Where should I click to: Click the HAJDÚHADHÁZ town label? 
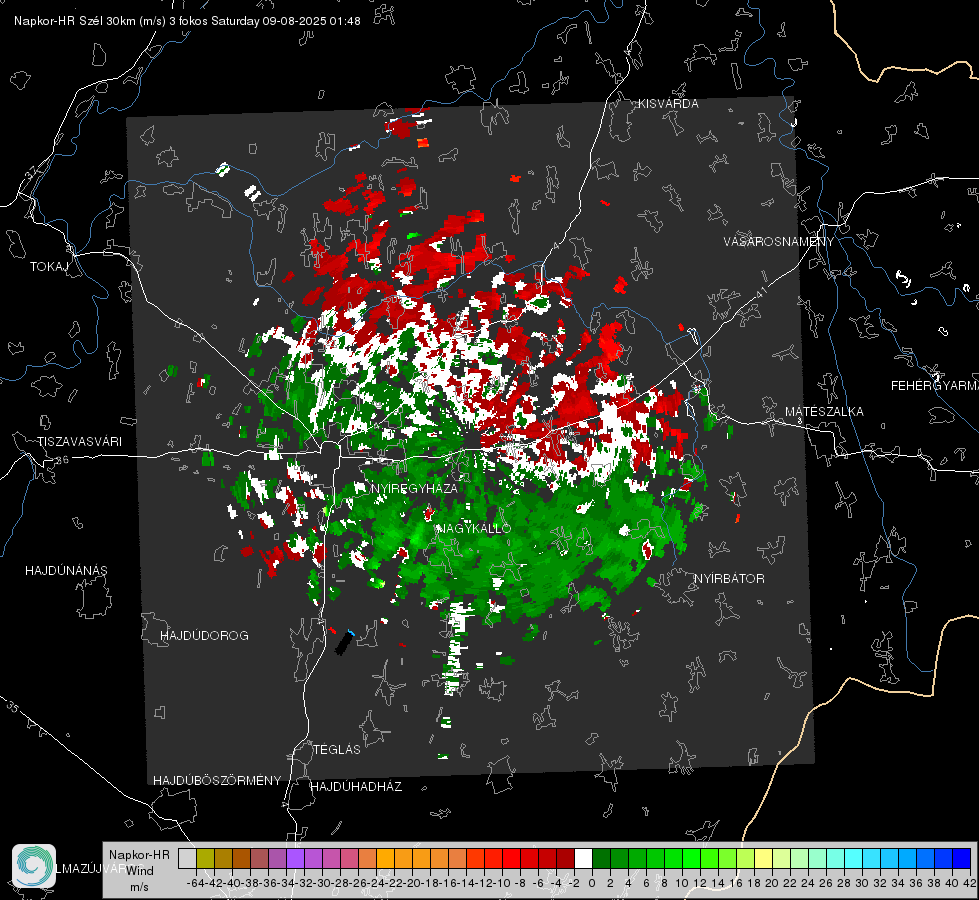tap(356, 787)
